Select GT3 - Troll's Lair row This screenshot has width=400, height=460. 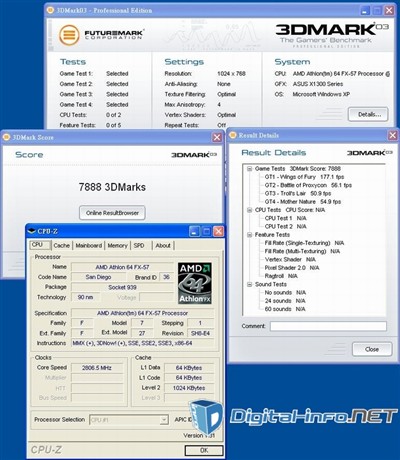298,193
